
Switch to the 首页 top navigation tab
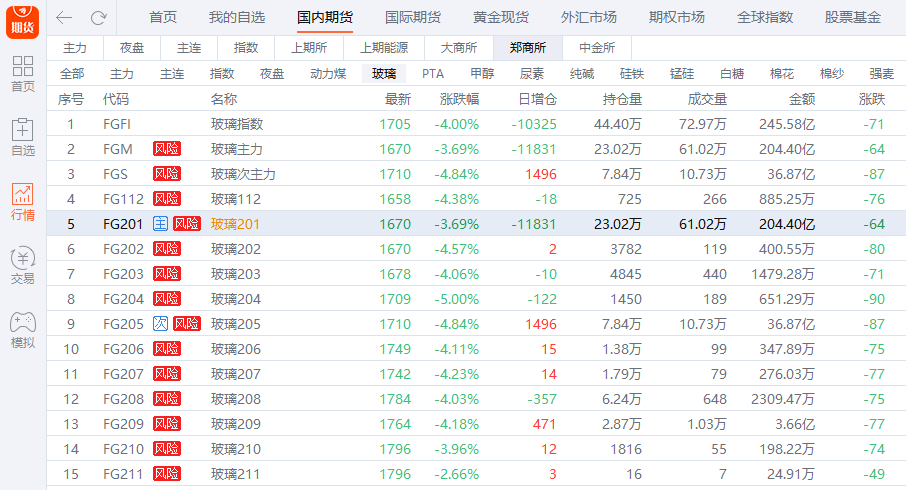[163, 17]
